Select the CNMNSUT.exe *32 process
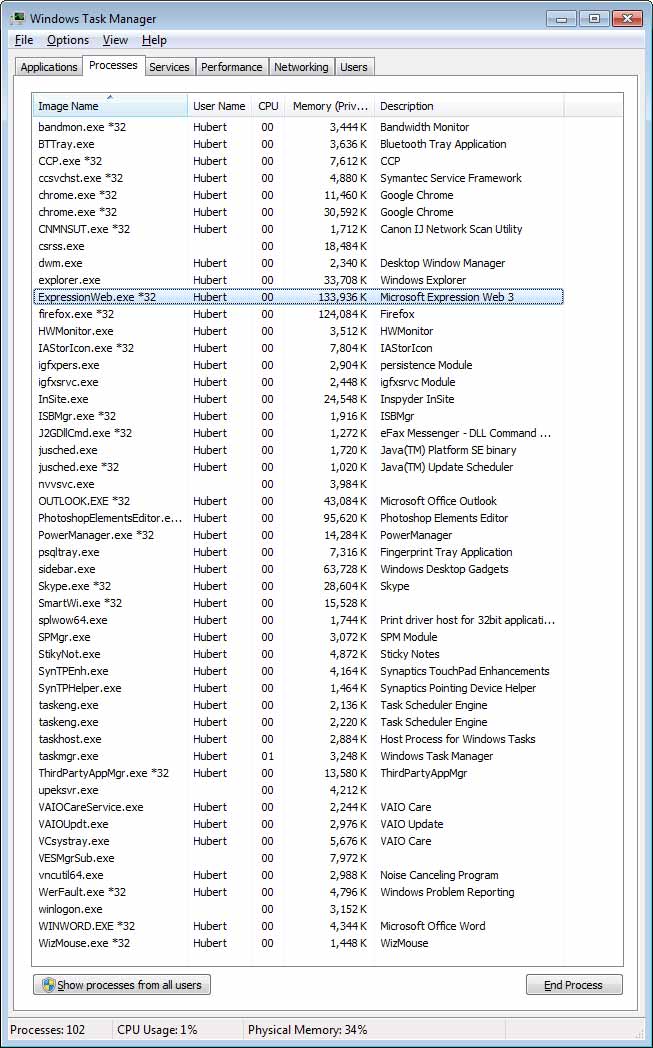 pyautogui.click(x=298, y=229)
